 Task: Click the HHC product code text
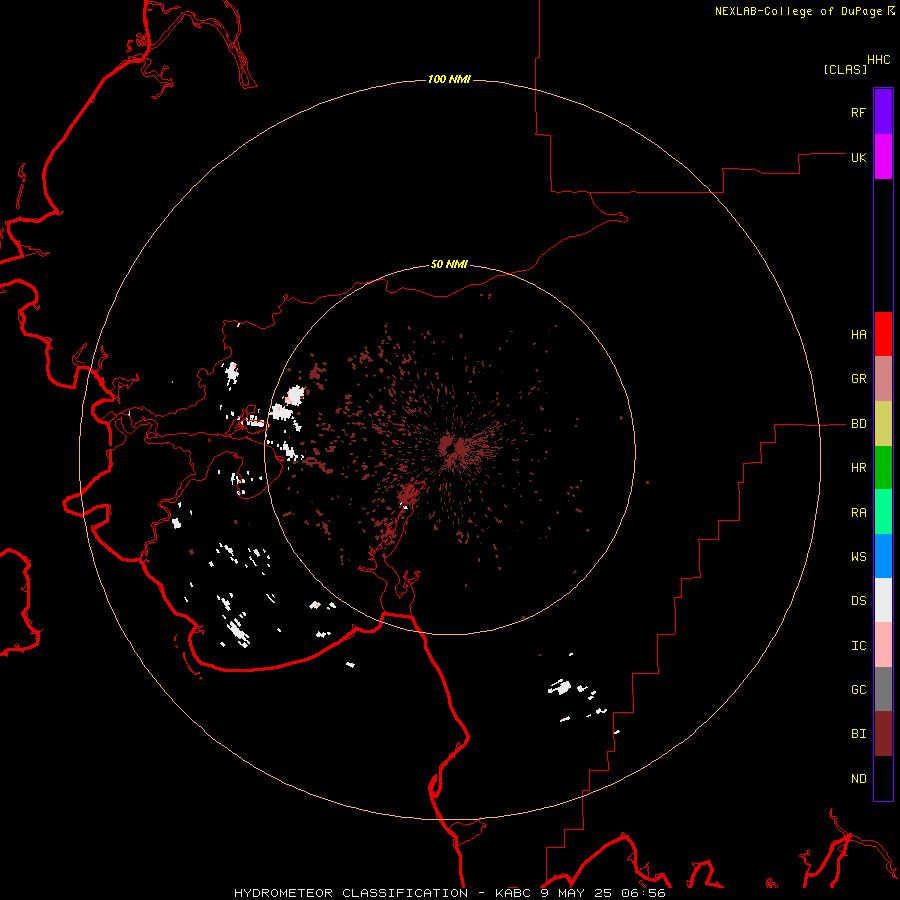[x=879, y=60]
